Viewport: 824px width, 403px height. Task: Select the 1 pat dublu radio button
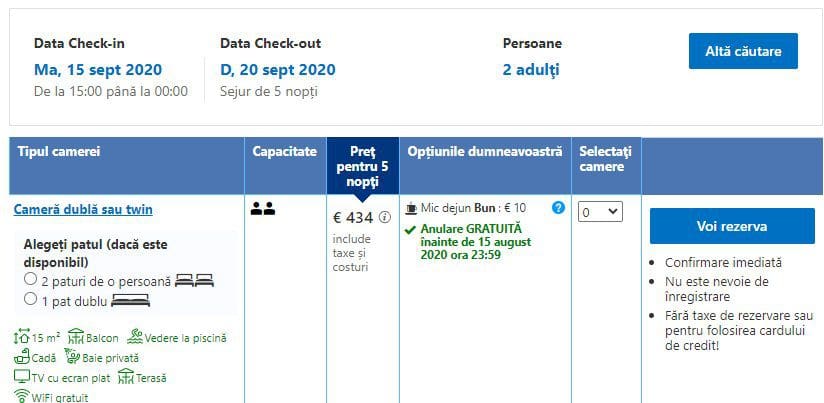(x=30, y=300)
